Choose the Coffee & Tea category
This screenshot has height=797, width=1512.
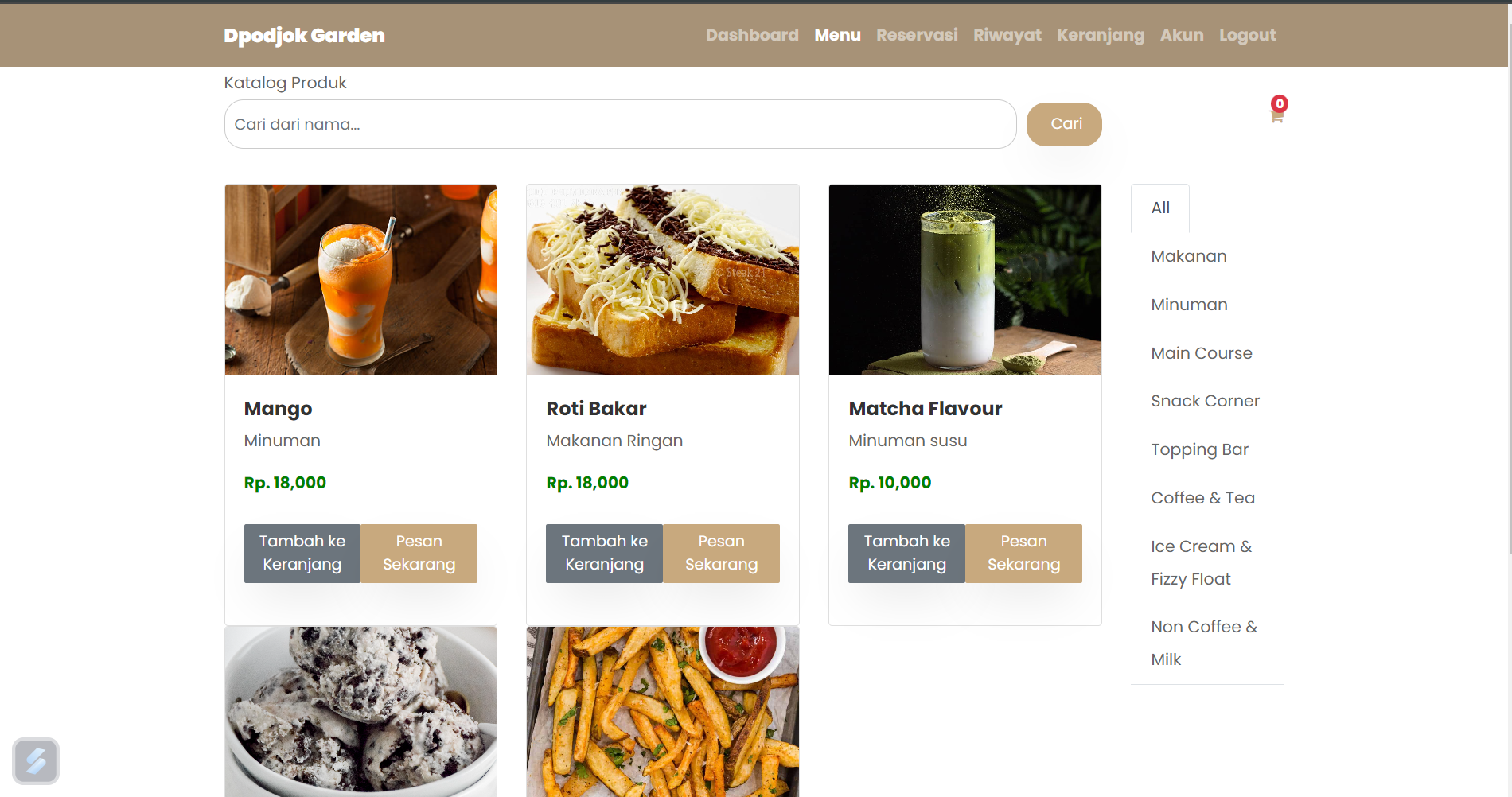[1202, 498]
